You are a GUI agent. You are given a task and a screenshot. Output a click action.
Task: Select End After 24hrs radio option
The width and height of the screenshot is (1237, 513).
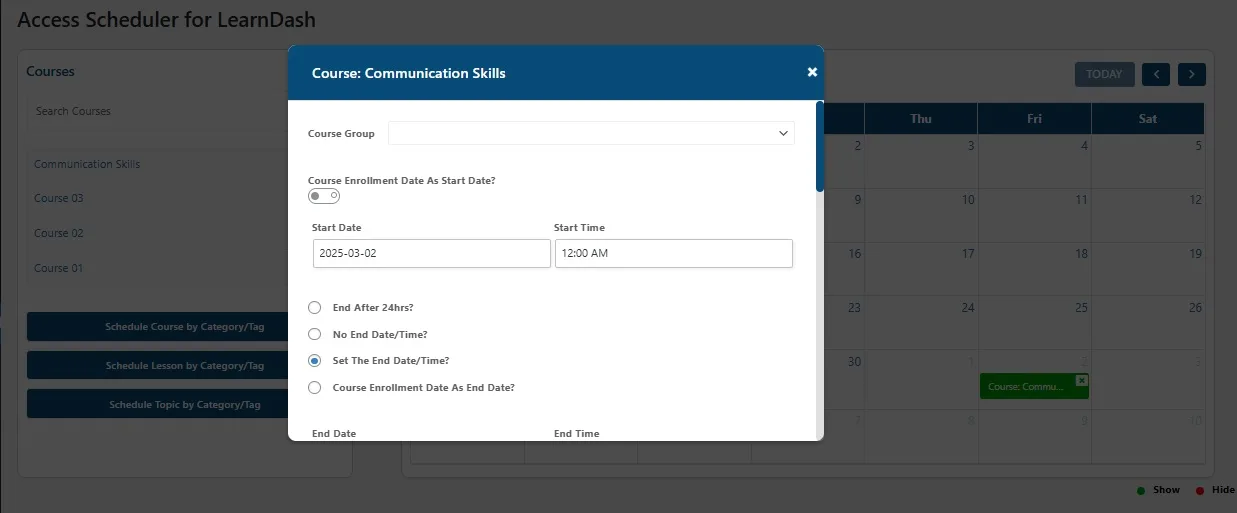pos(314,308)
